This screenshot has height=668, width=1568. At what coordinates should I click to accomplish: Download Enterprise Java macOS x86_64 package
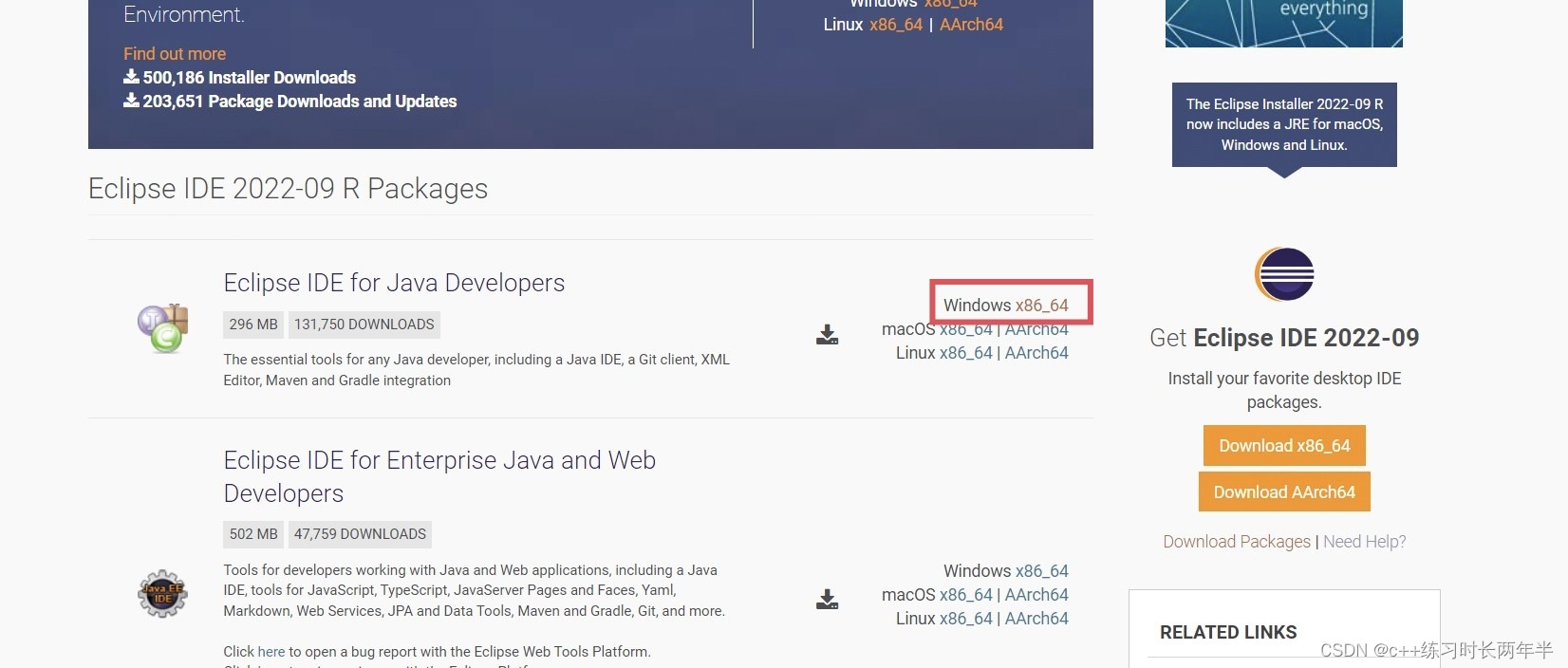pos(966,595)
